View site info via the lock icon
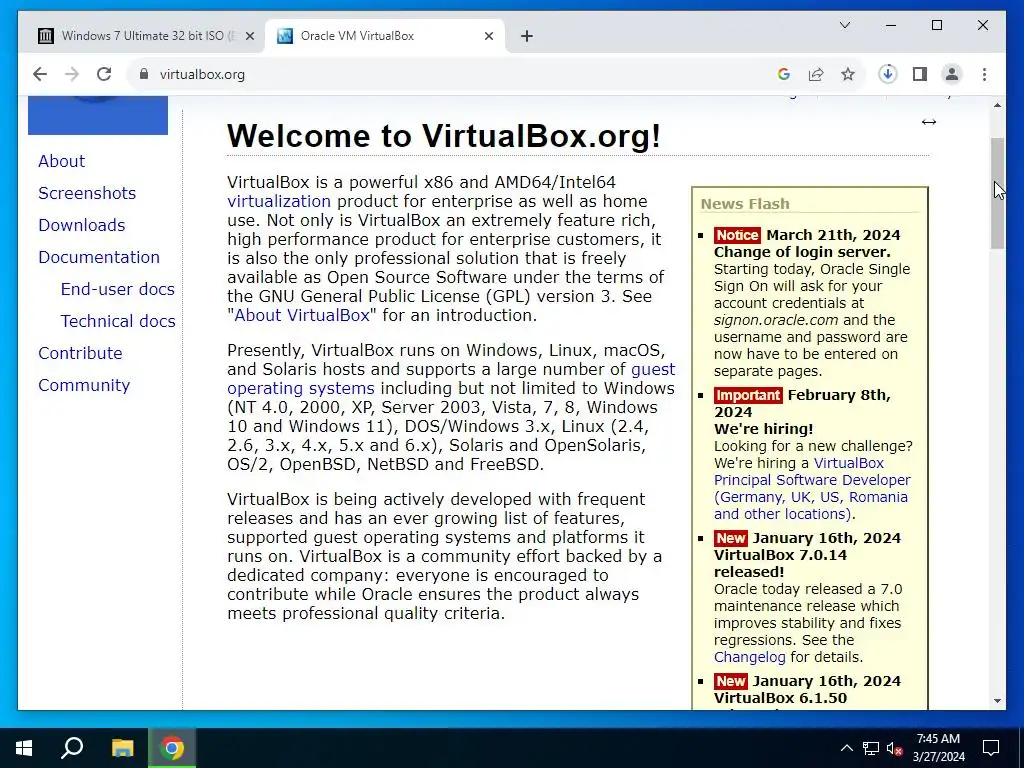Screen dimensions: 1024x768 pos(144,74)
